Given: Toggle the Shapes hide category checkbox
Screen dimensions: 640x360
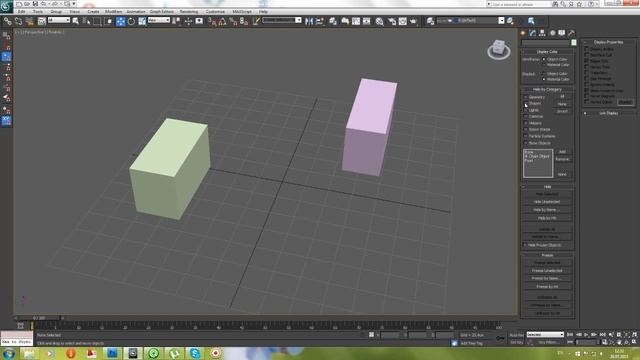Looking at the screenshot, I should 526,104.
